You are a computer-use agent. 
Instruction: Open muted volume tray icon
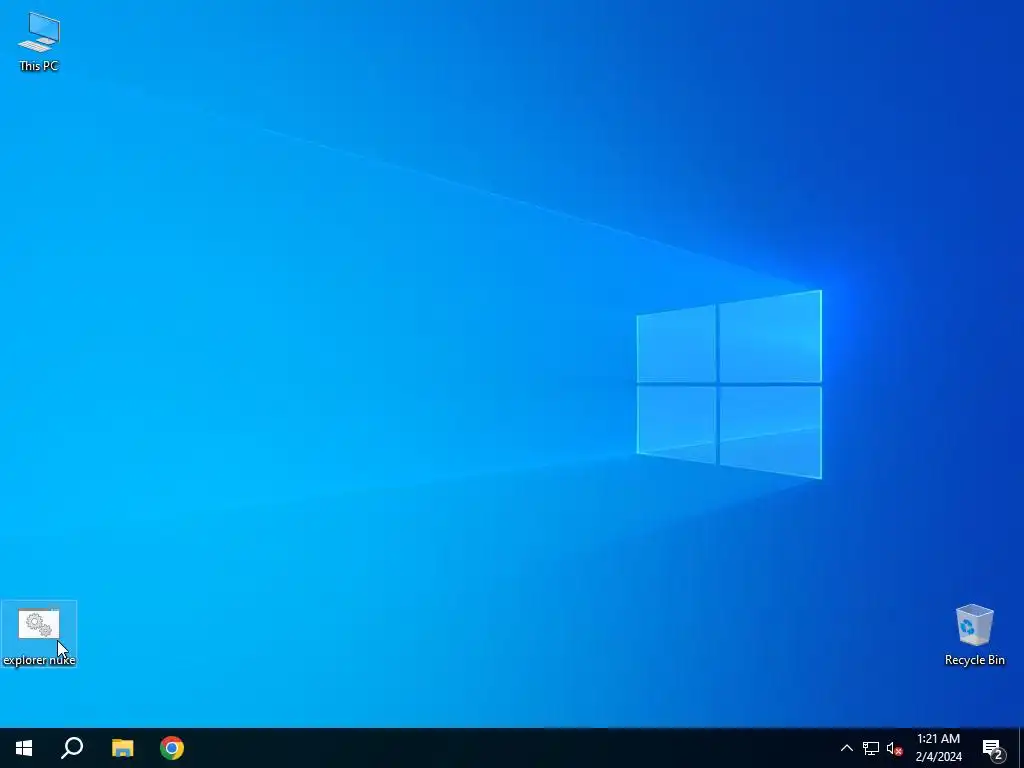pos(894,748)
